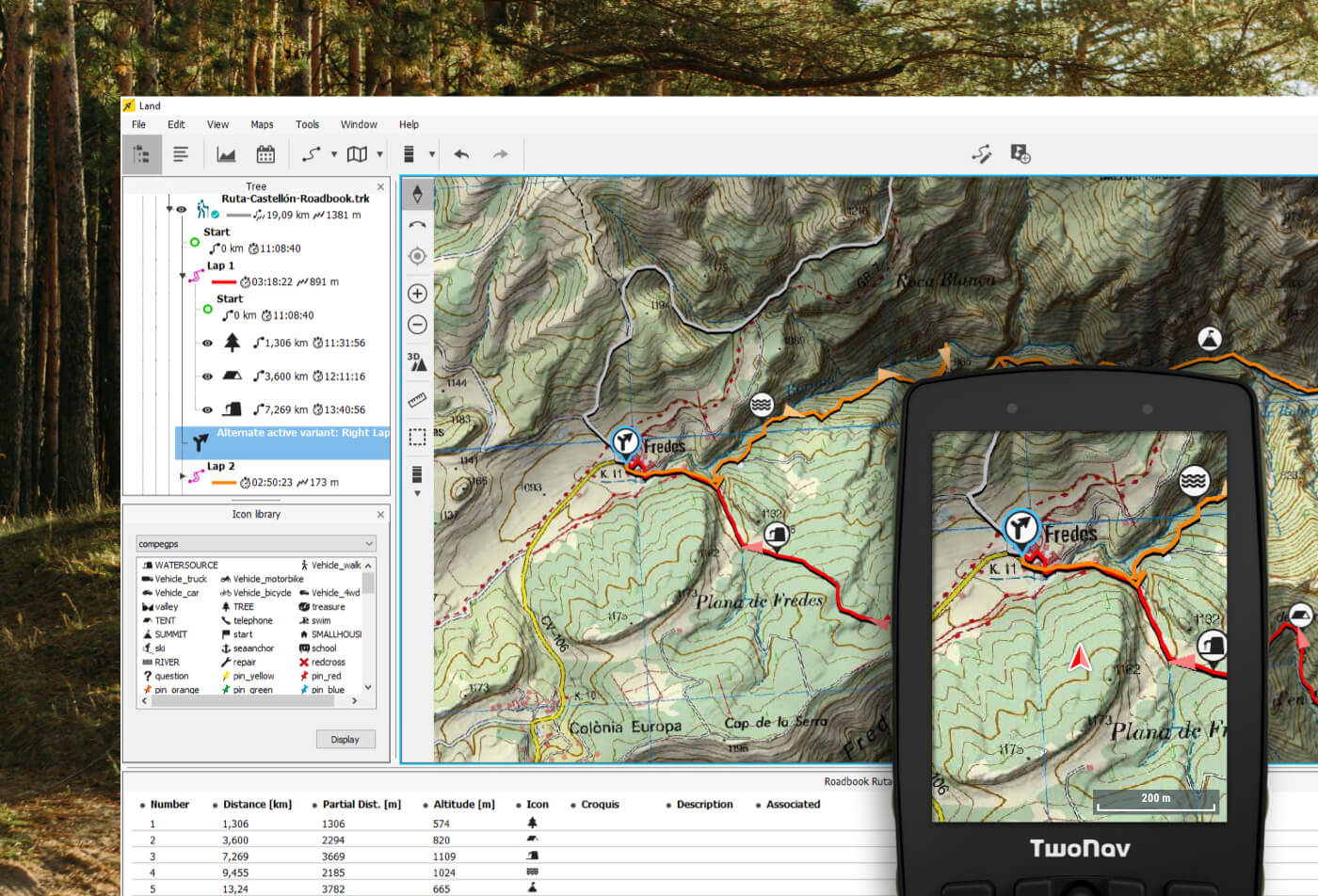Open the data pages dropdown arrow
Screen dimensions: 1318x896
(432, 154)
